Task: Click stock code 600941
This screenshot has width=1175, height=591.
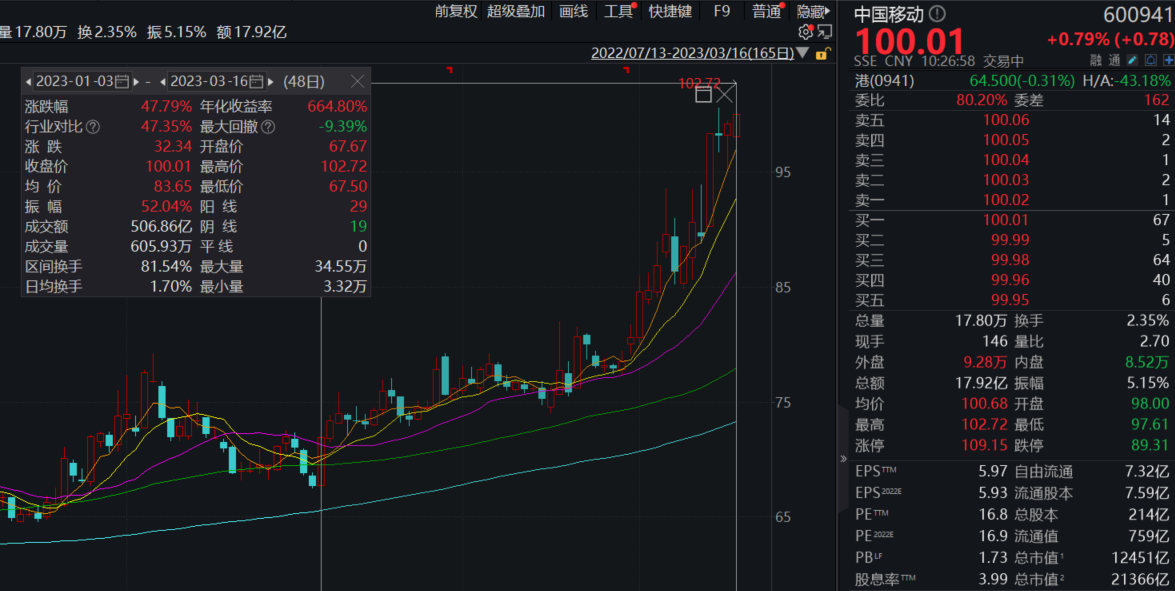Action: [1138, 14]
